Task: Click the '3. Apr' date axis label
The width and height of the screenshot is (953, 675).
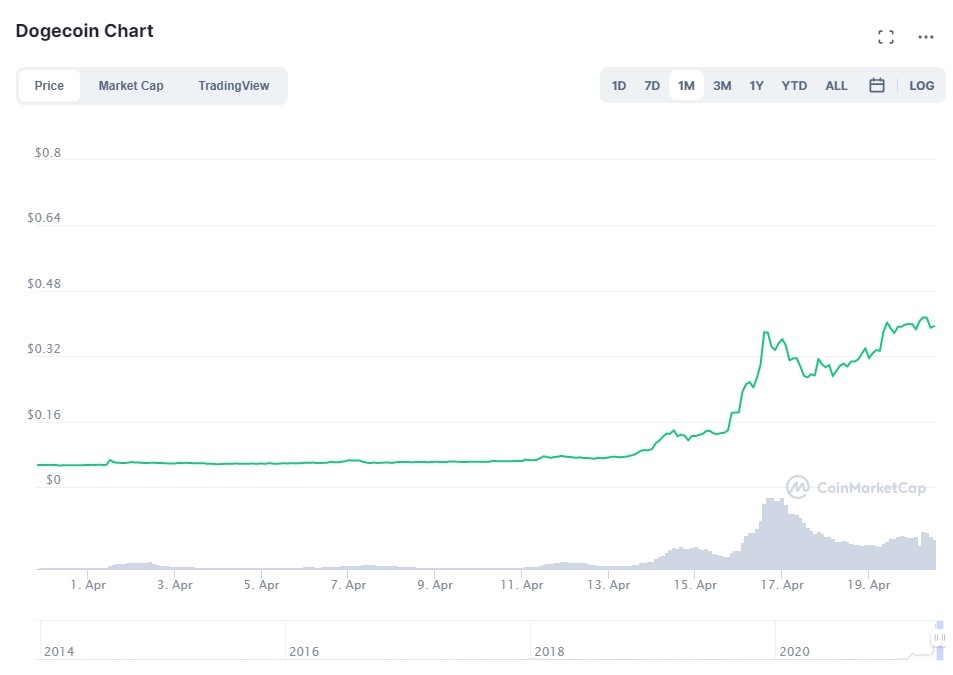Action: (175, 584)
